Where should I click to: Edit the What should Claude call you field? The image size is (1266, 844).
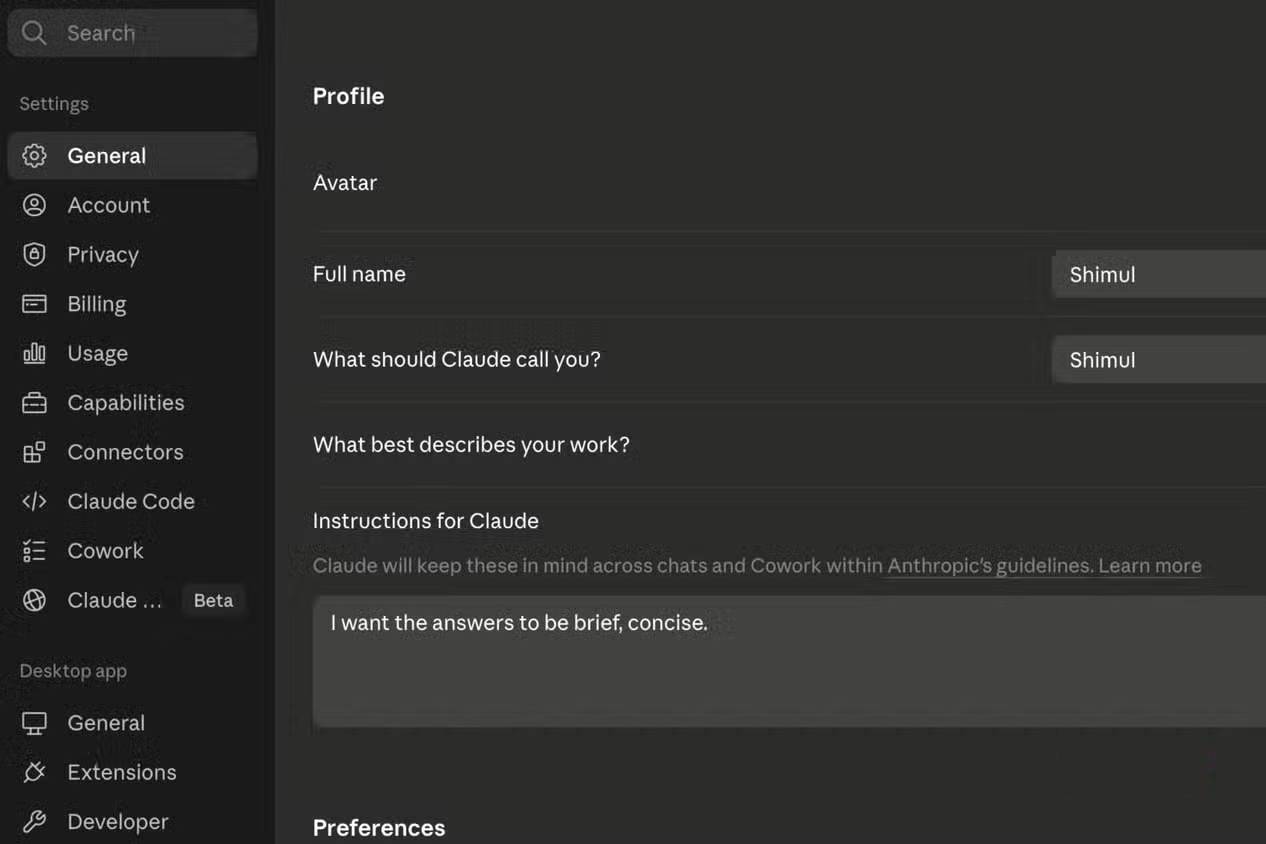click(x=1159, y=360)
